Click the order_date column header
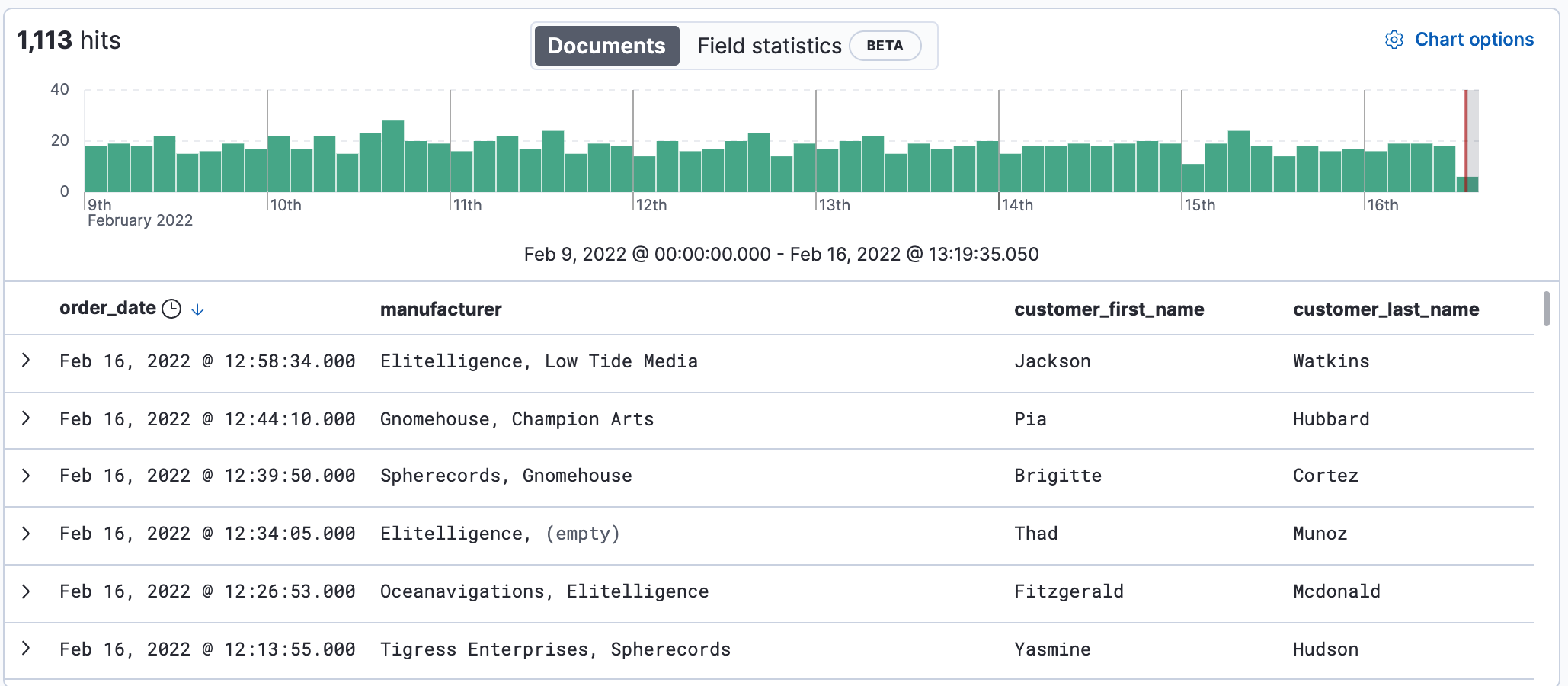 tap(107, 309)
